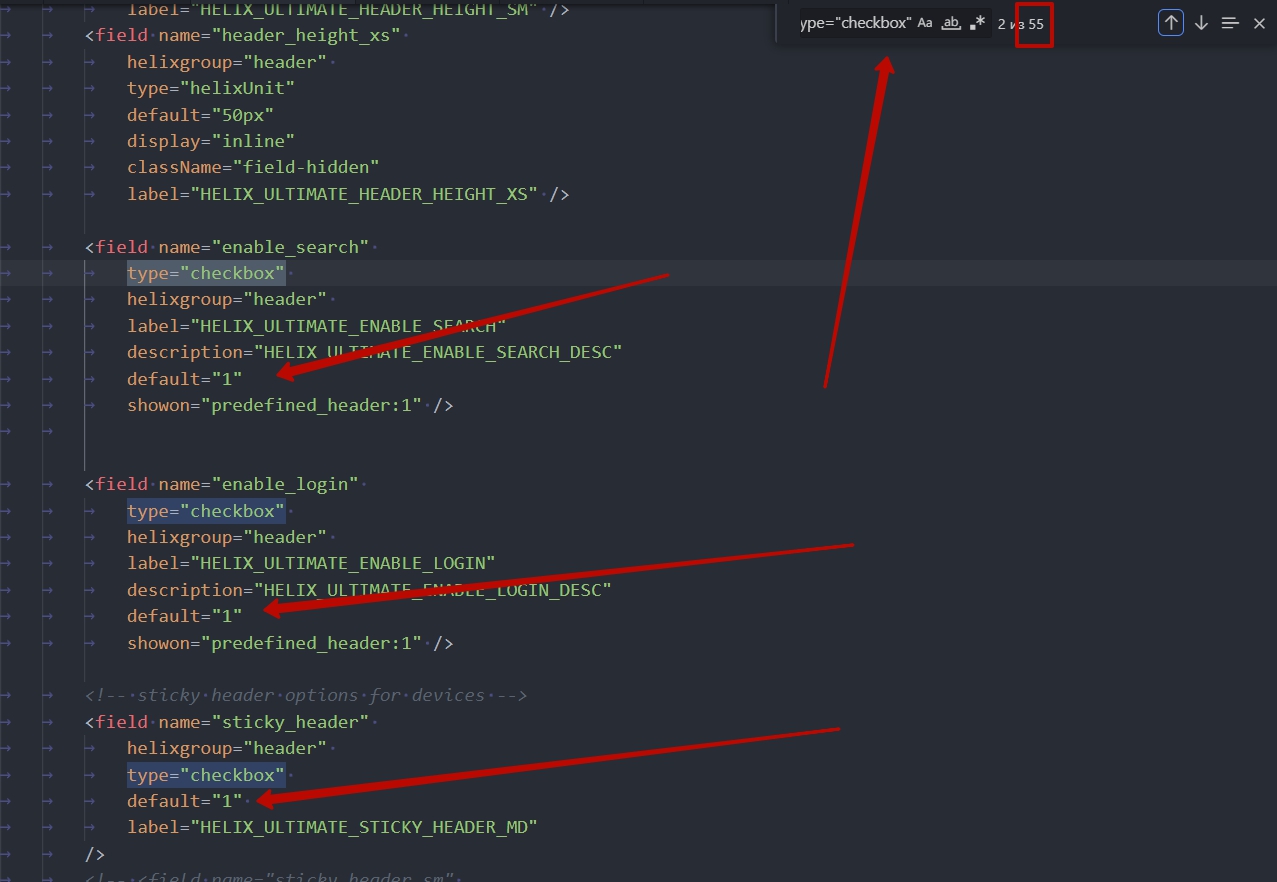Go to previous match arrow
1277x882 pixels.
(1171, 23)
